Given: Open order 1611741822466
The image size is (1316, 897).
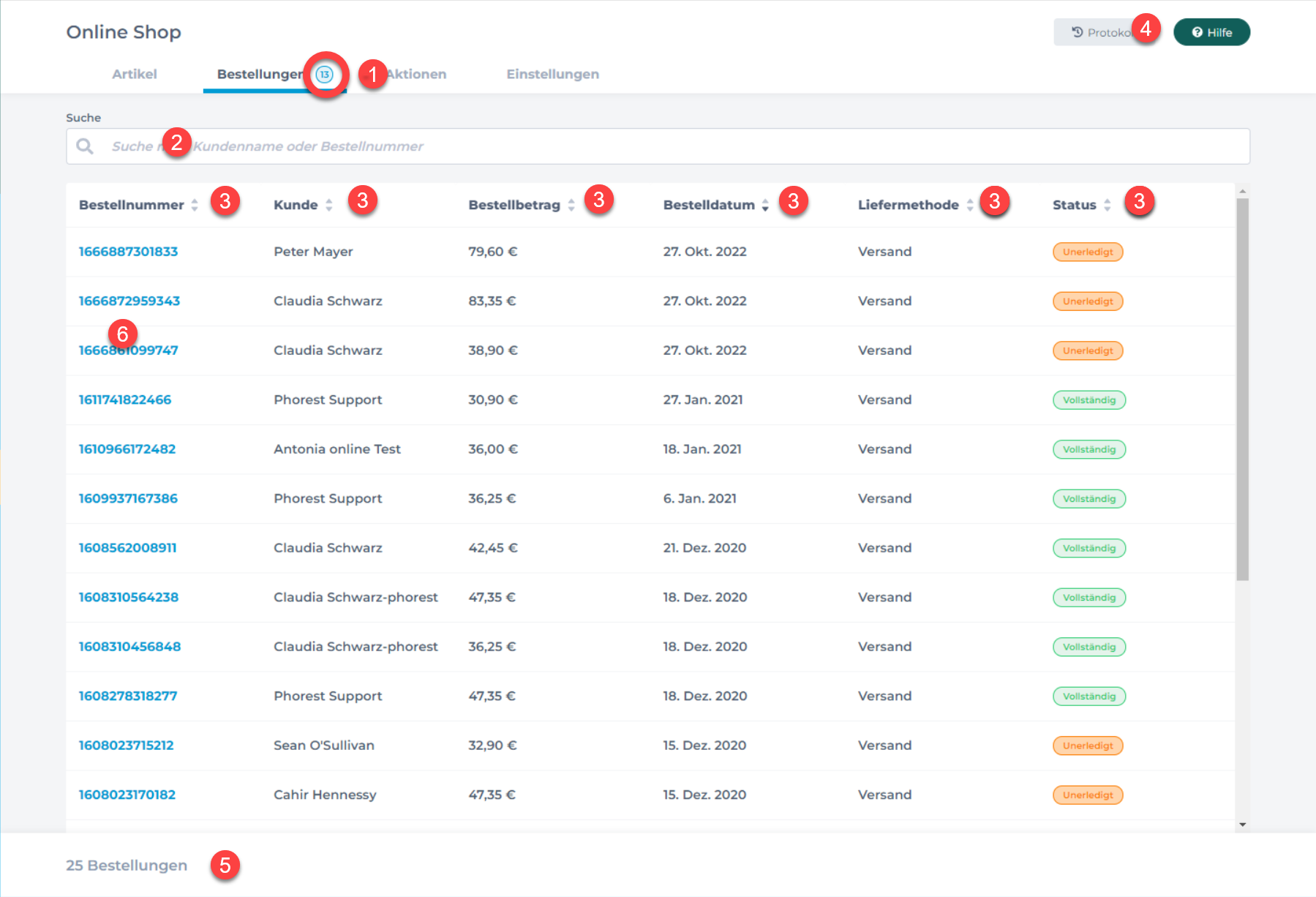Looking at the screenshot, I should (125, 399).
